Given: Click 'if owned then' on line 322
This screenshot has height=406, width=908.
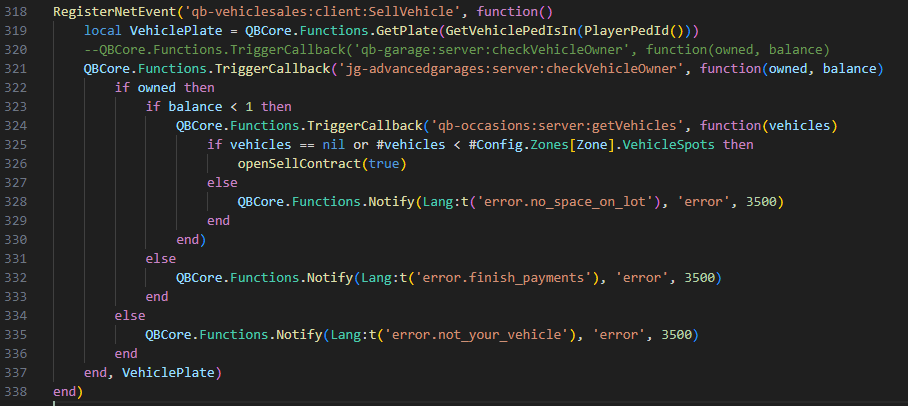Looking at the screenshot, I should tap(164, 88).
